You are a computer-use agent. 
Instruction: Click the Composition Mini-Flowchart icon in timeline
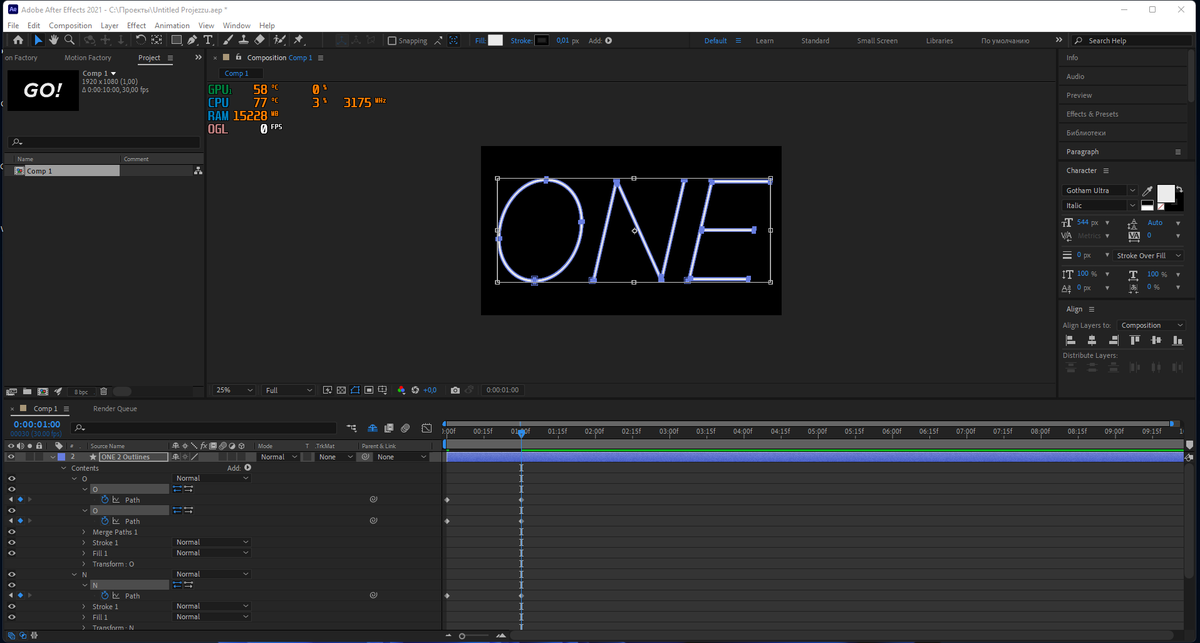tap(352, 428)
